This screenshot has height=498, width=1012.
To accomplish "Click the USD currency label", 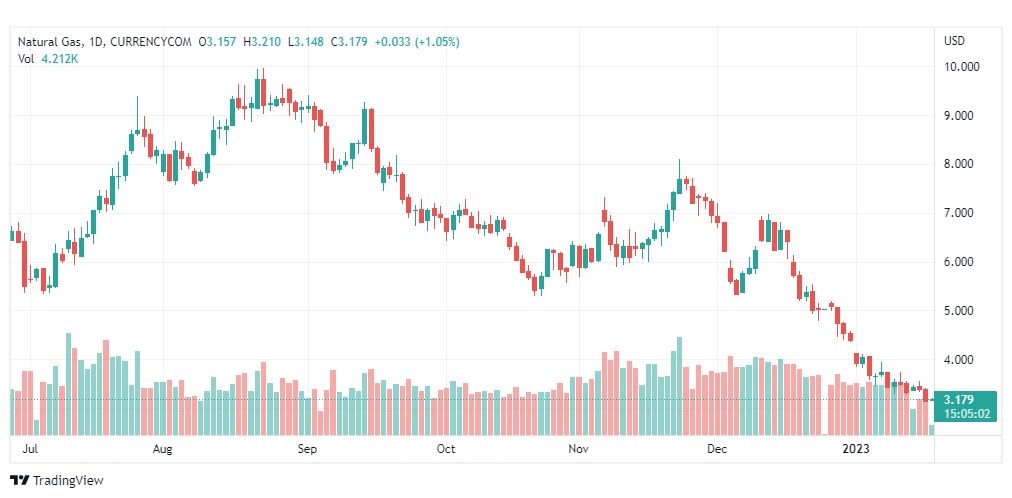I will pyautogui.click(x=954, y=41).
